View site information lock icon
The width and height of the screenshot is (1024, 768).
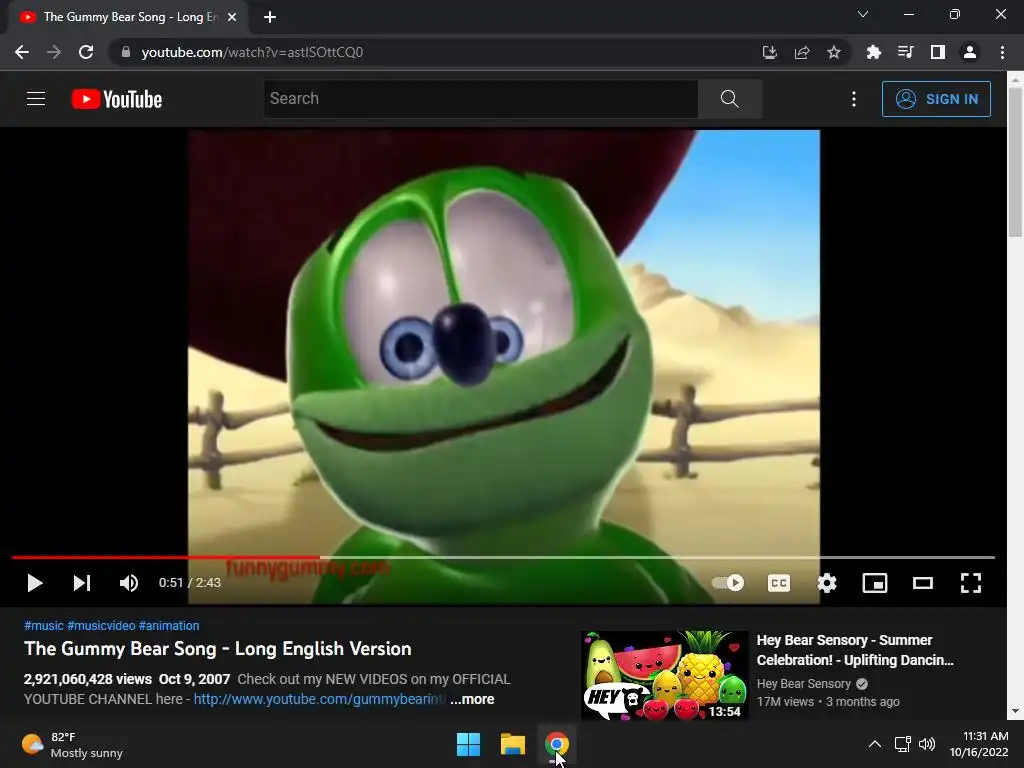(x=126, y=52)
